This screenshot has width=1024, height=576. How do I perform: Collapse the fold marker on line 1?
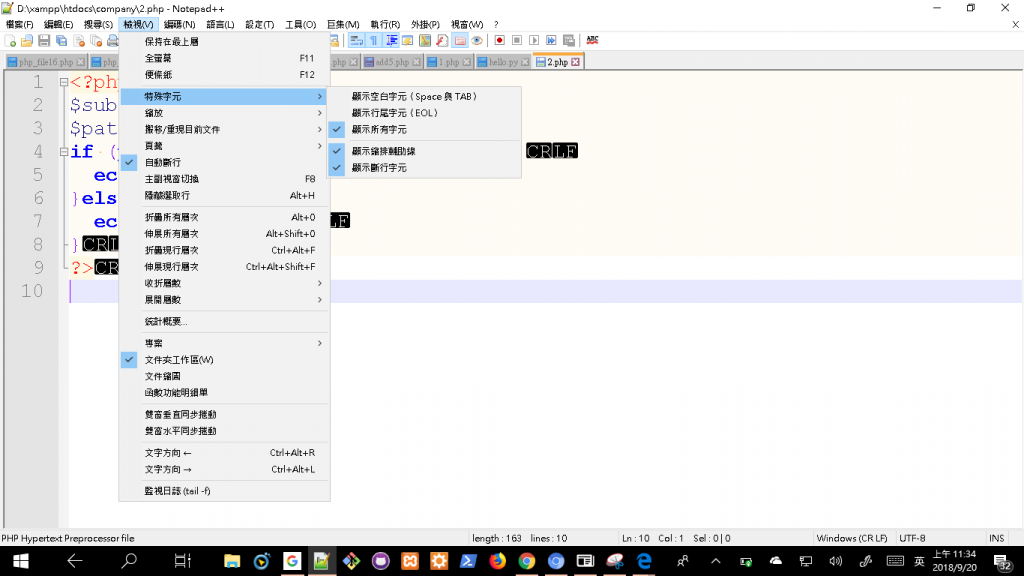pyautogui.click(x=63, y=82)
